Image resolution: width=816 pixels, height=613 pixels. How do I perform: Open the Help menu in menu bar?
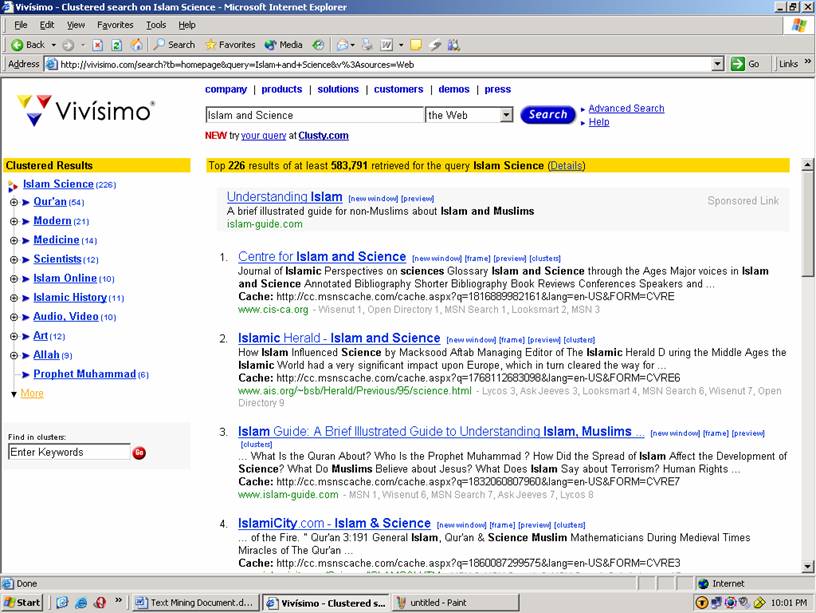pyautogui.click(x=187, y=25)
